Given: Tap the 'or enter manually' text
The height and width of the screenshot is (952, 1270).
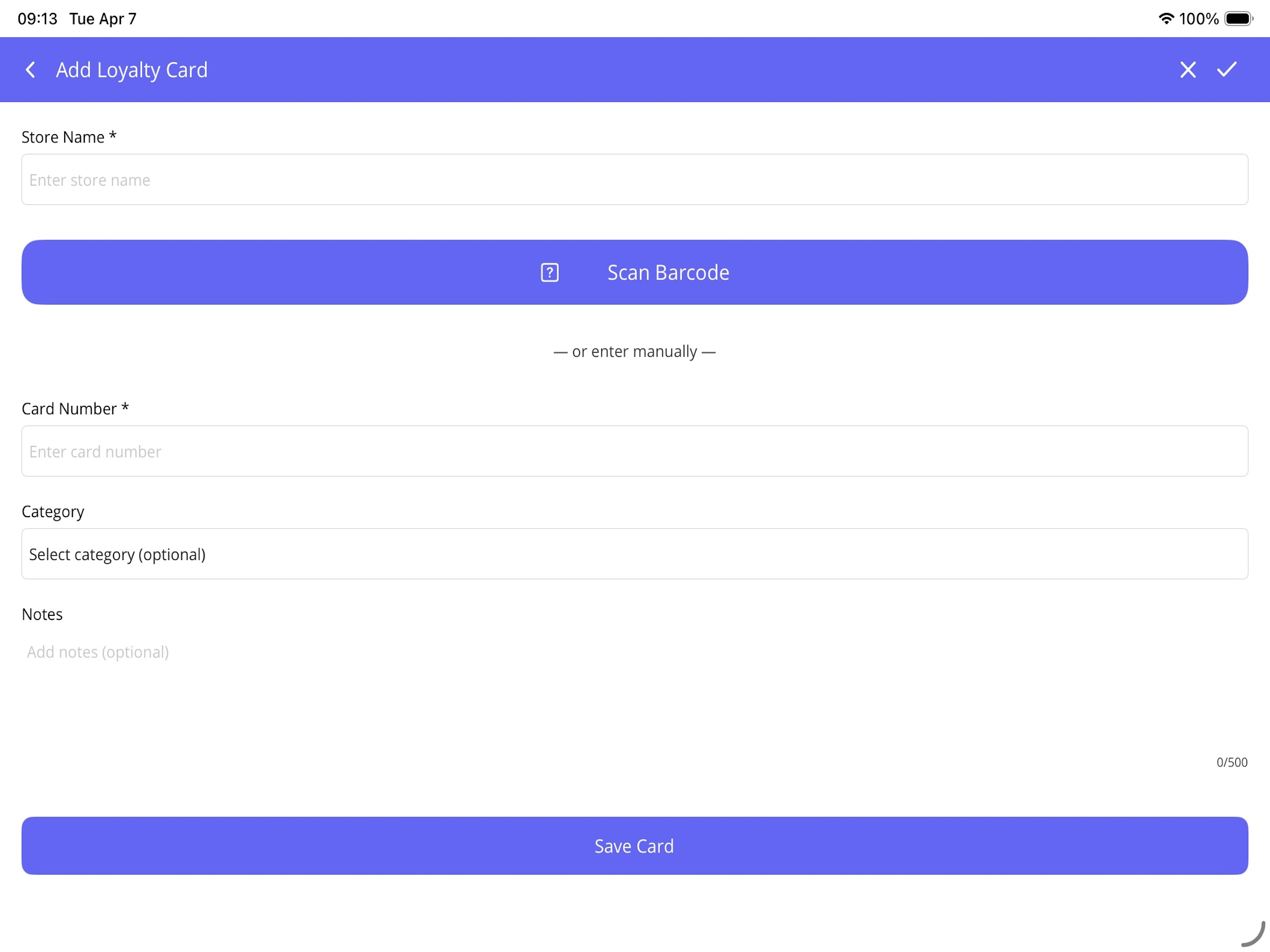Looking at the screenshot, I should (x=635, y=351).
